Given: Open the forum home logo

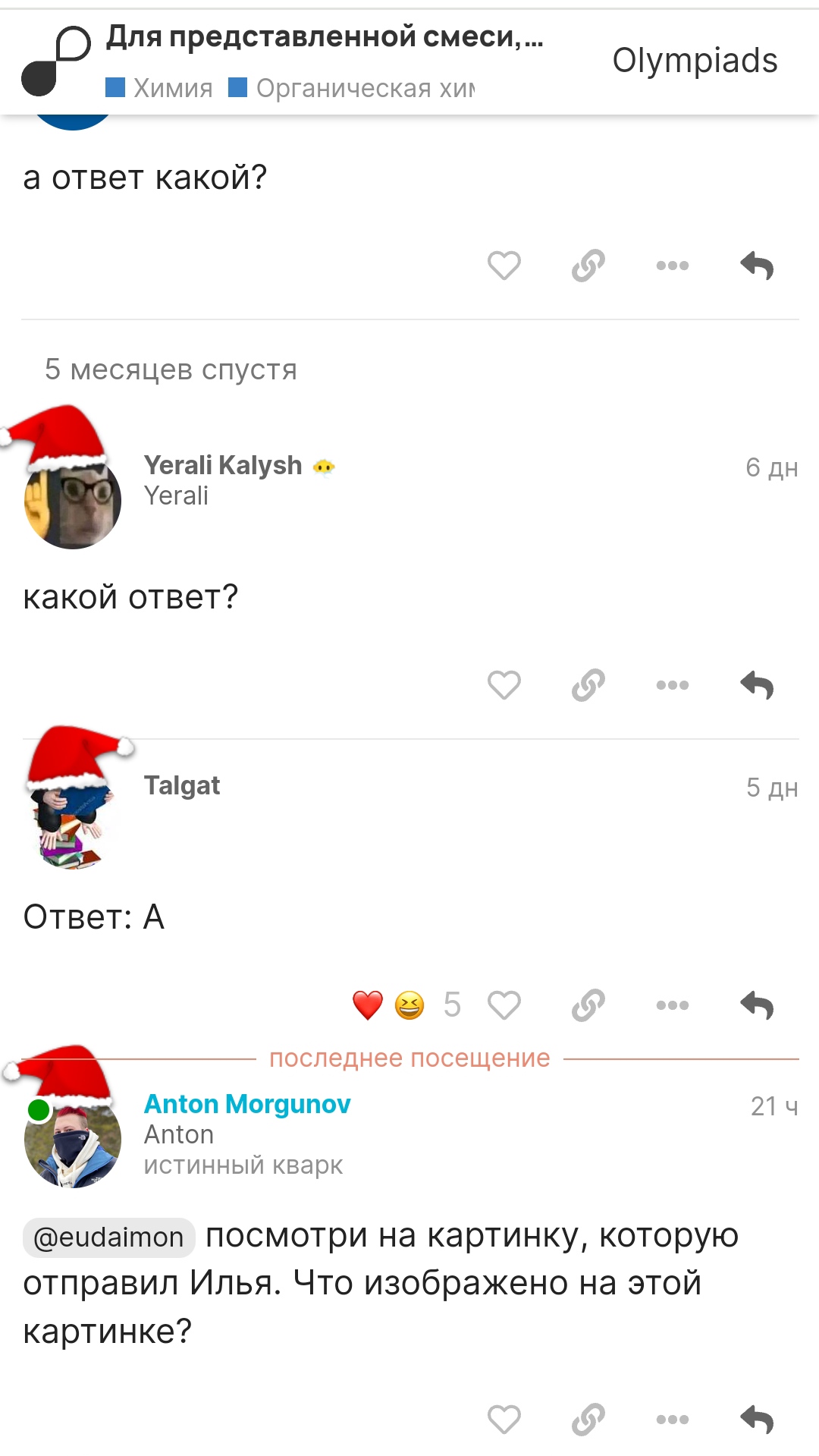Looking at the screenshot, I should point(56,61).
